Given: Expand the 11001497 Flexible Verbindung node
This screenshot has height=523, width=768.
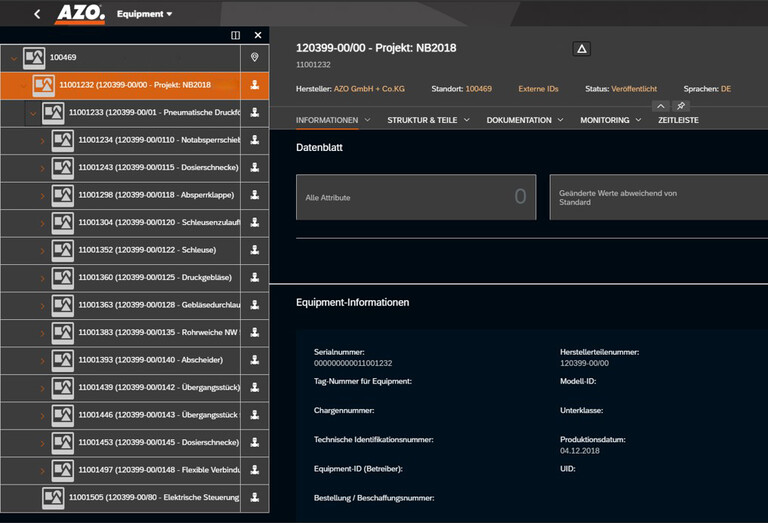Looking at the screenshot, I should point(42,471).
